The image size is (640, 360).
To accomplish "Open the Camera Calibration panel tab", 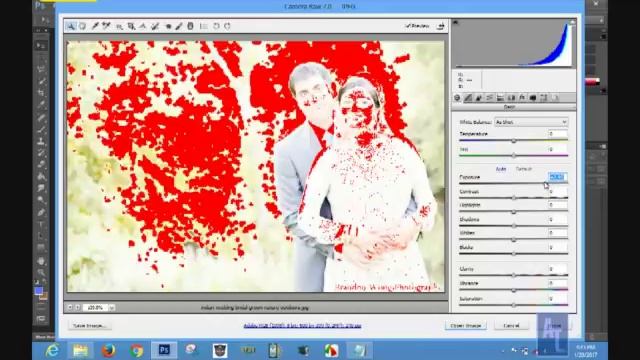I will tap(533, 98).
